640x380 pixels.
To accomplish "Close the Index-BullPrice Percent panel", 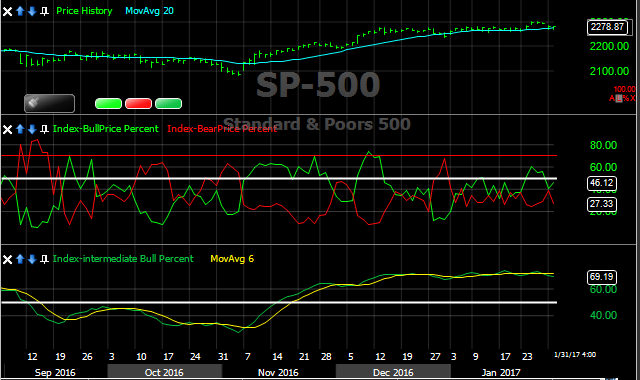I will pos(7,129).
